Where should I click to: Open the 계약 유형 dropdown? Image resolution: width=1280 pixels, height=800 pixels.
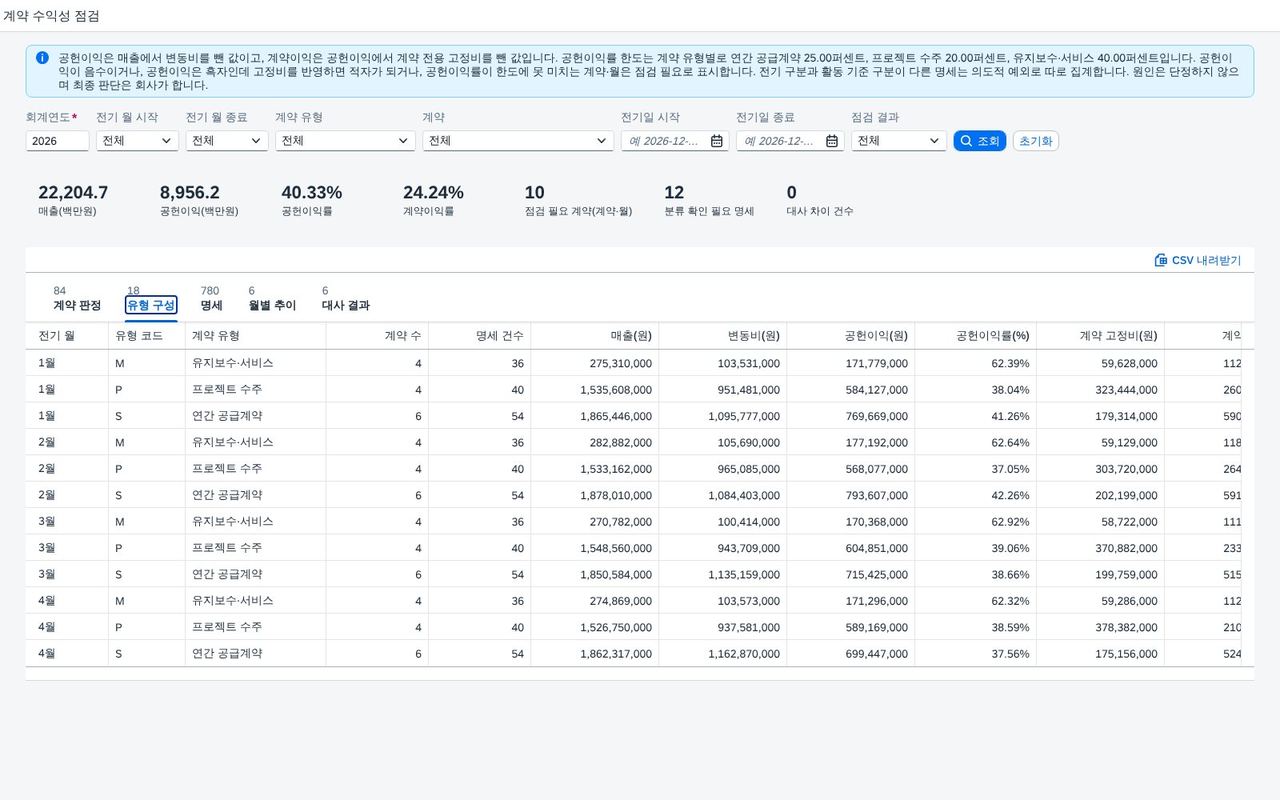(x=345, y=141)
